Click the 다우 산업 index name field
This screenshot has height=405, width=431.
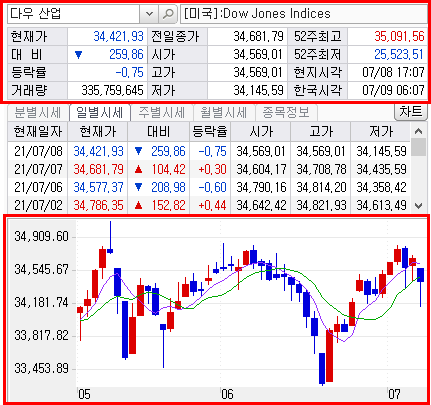[x=74, y=14]
